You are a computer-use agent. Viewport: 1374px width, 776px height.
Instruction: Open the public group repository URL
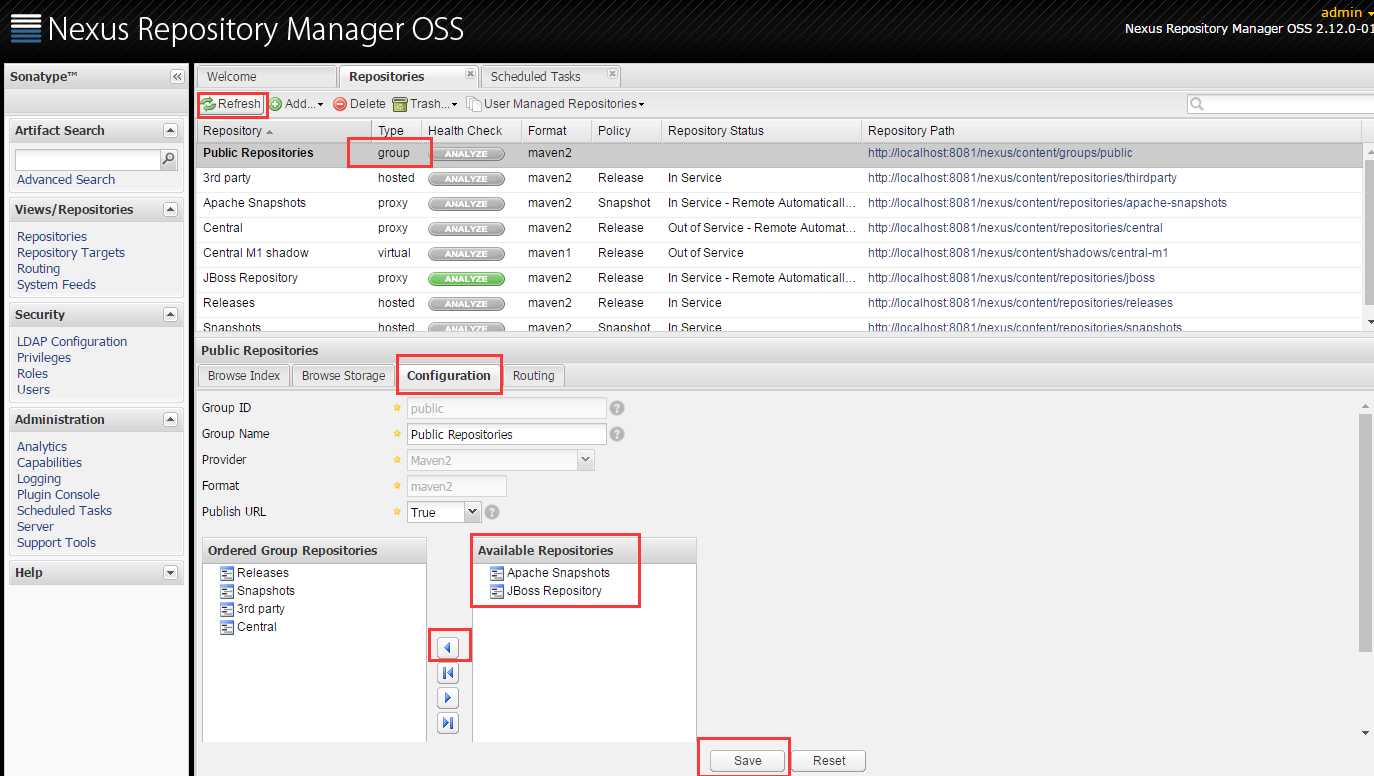(x=1000, y=153)
